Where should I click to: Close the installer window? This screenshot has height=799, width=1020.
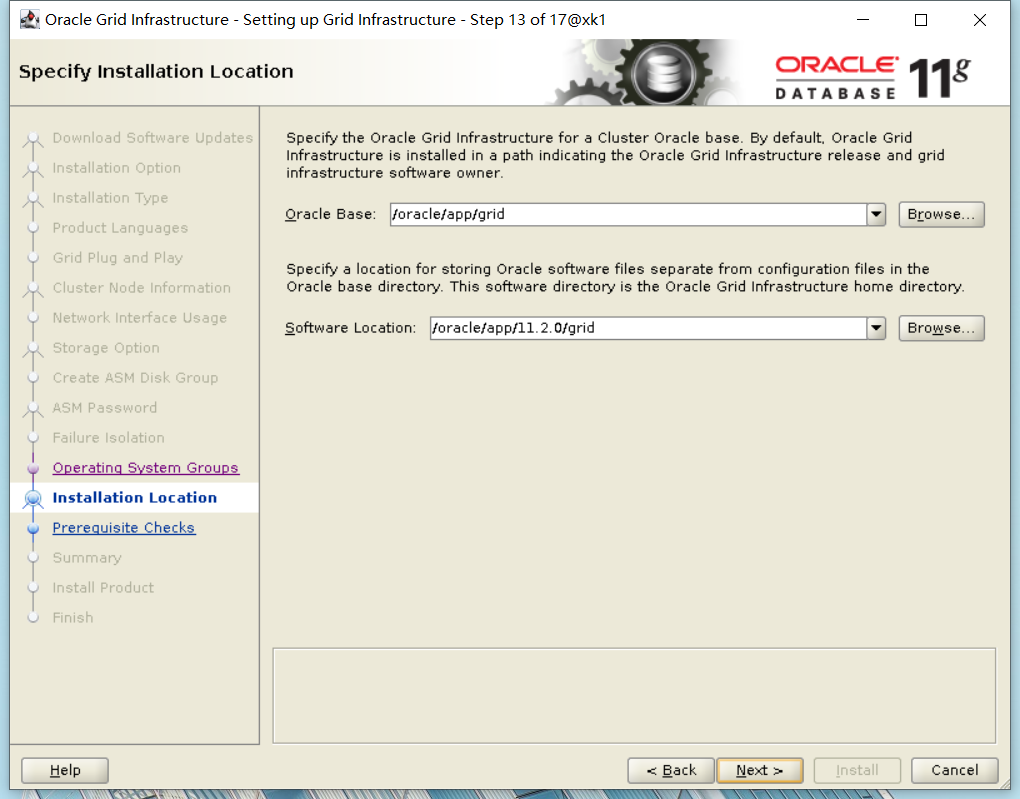tap(980, 20)
